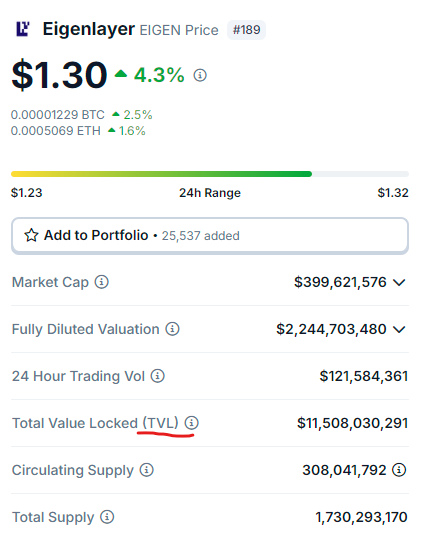Click the 0.0005069 ETH price text
Image resolution: width=423 pixels, height=534 pixels.
[56, 131]
